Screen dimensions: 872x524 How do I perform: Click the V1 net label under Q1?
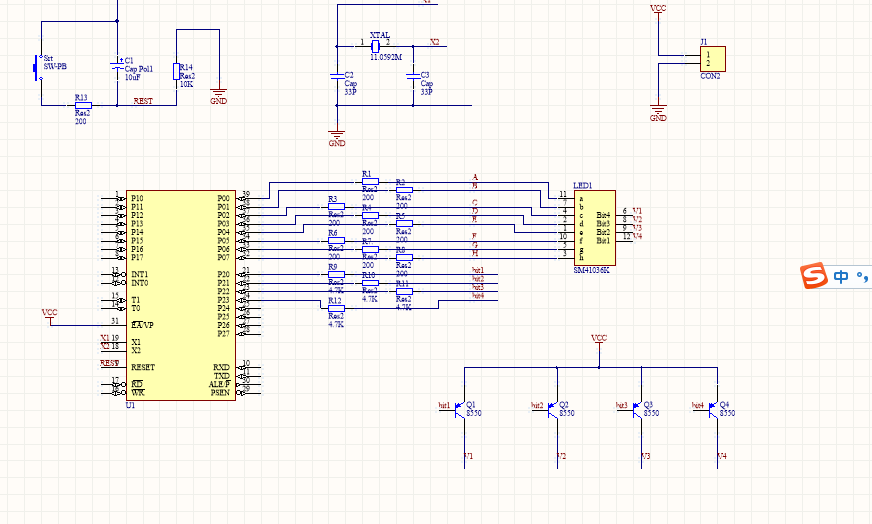click(469, 456)
